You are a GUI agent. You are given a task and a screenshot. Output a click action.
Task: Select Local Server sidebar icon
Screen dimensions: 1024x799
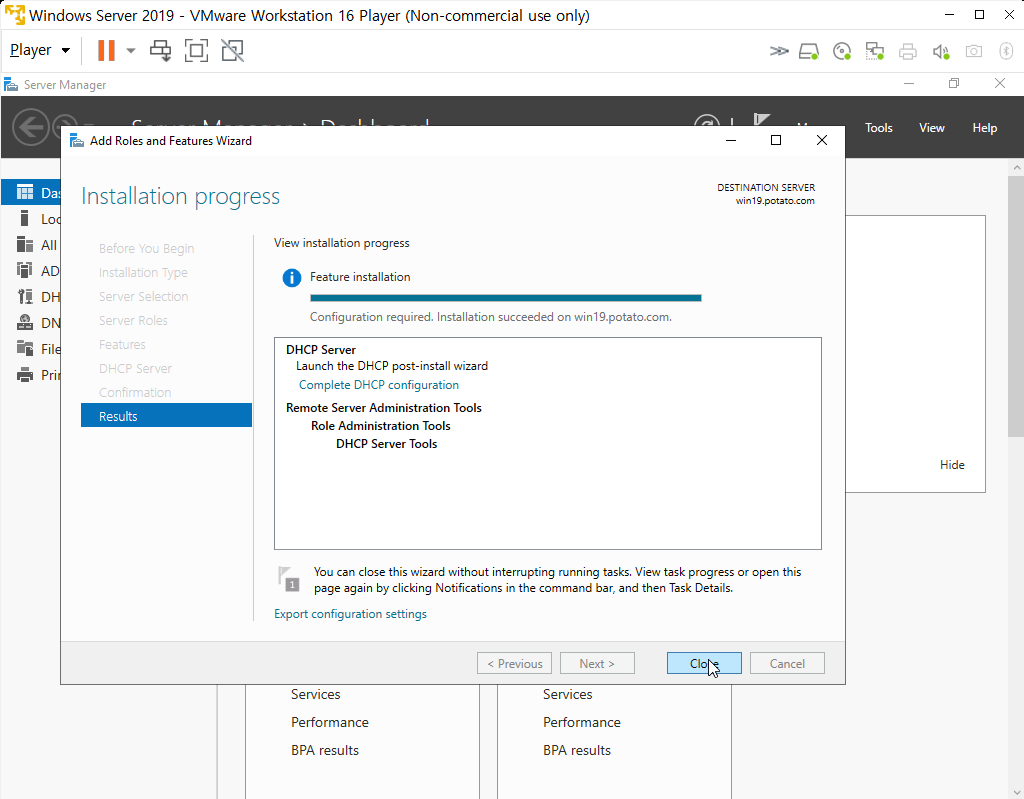coord(25,218)
